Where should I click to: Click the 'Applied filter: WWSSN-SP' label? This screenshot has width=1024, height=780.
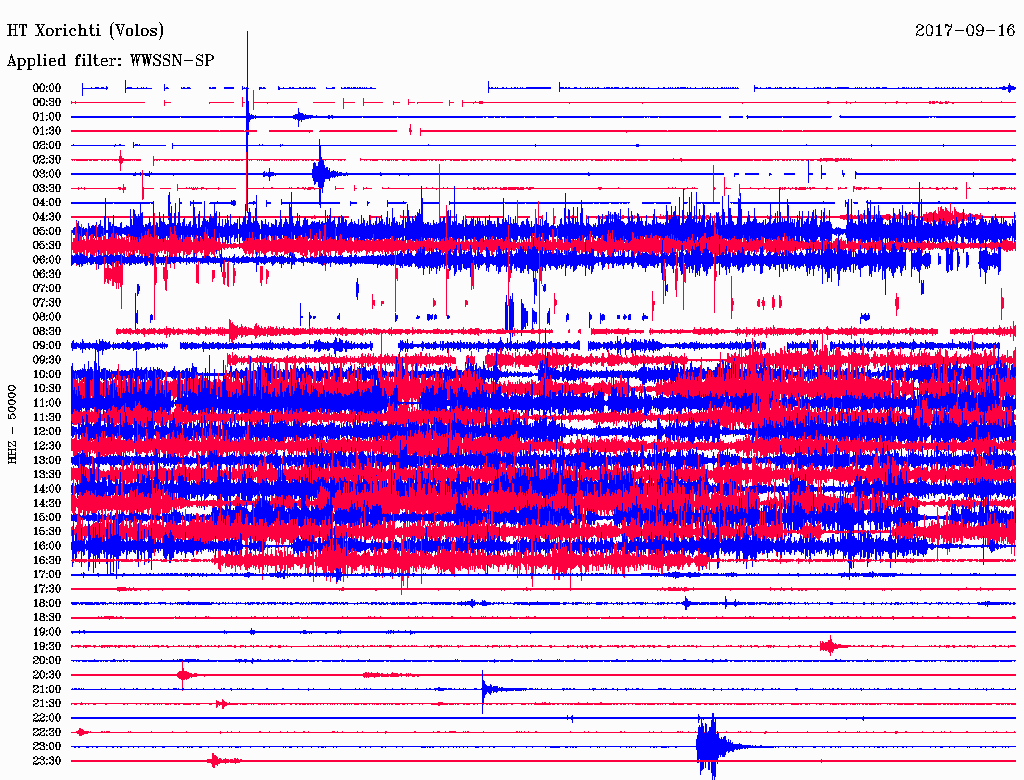pos(110,61)
